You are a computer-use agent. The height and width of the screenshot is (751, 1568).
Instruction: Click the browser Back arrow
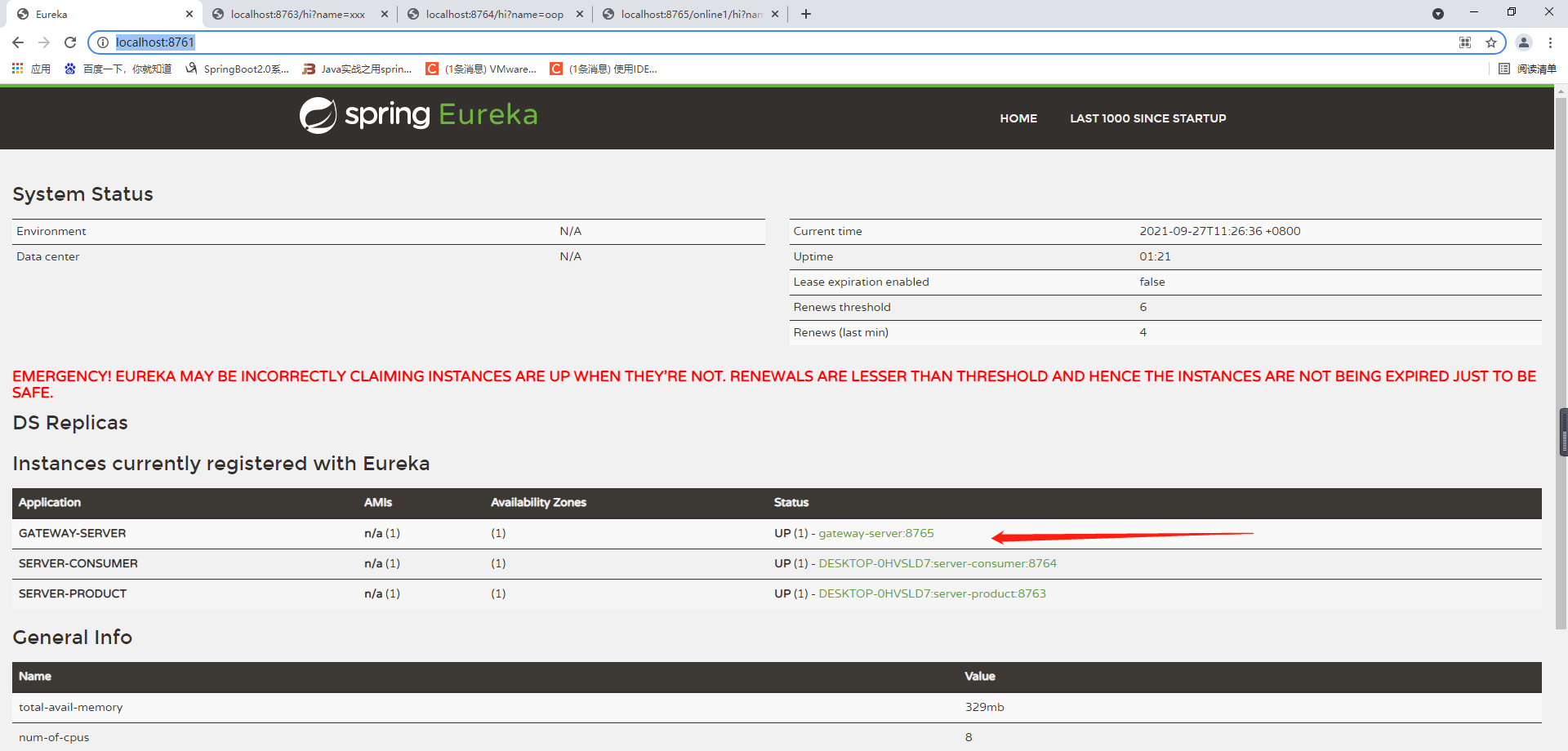coord(18,42)
